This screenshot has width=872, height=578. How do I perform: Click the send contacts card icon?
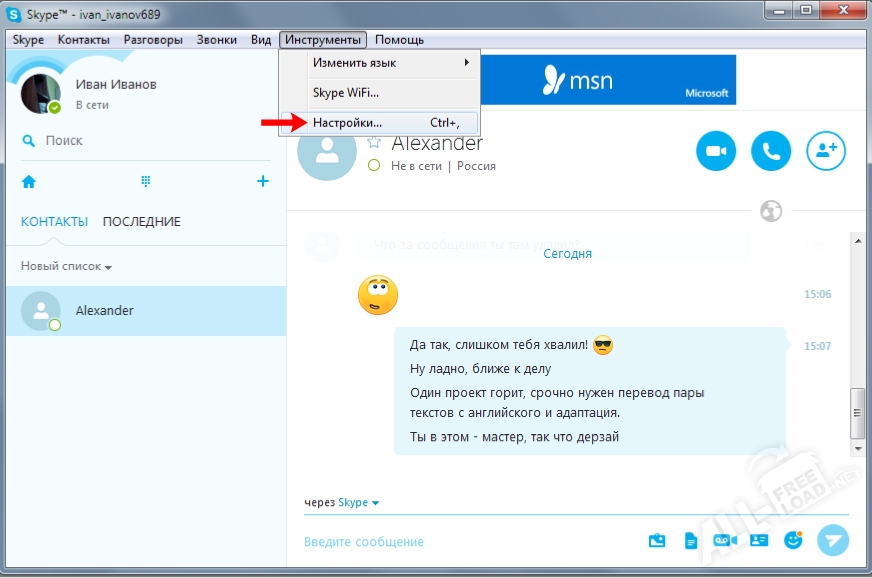[759, 540]
